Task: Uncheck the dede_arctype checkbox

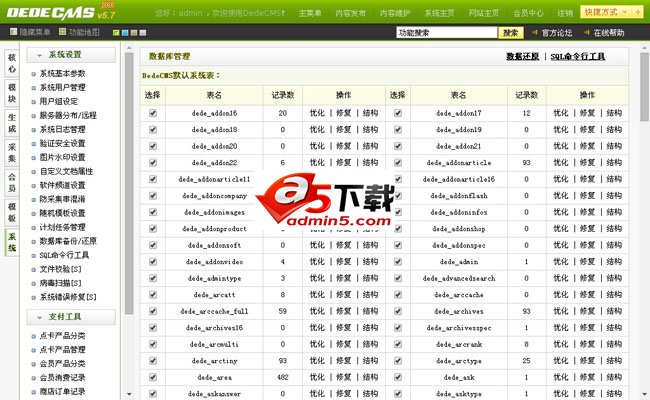Action: point(398,361)
